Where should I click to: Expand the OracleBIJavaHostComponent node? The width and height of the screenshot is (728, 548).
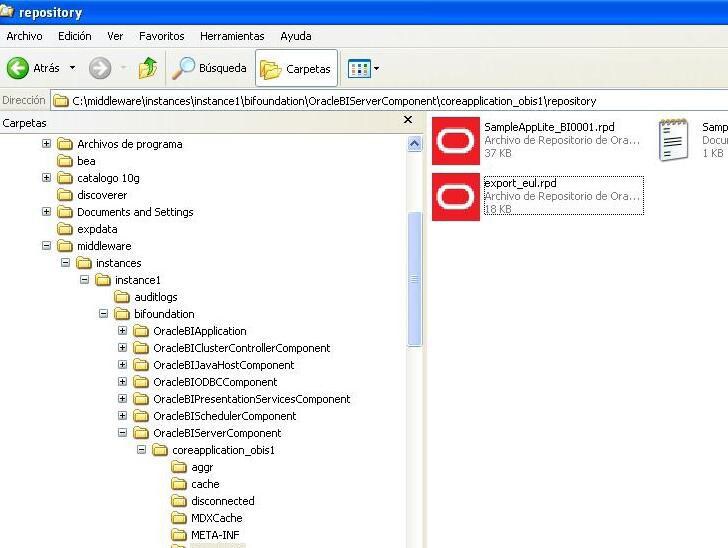click(x=123, y=365)
